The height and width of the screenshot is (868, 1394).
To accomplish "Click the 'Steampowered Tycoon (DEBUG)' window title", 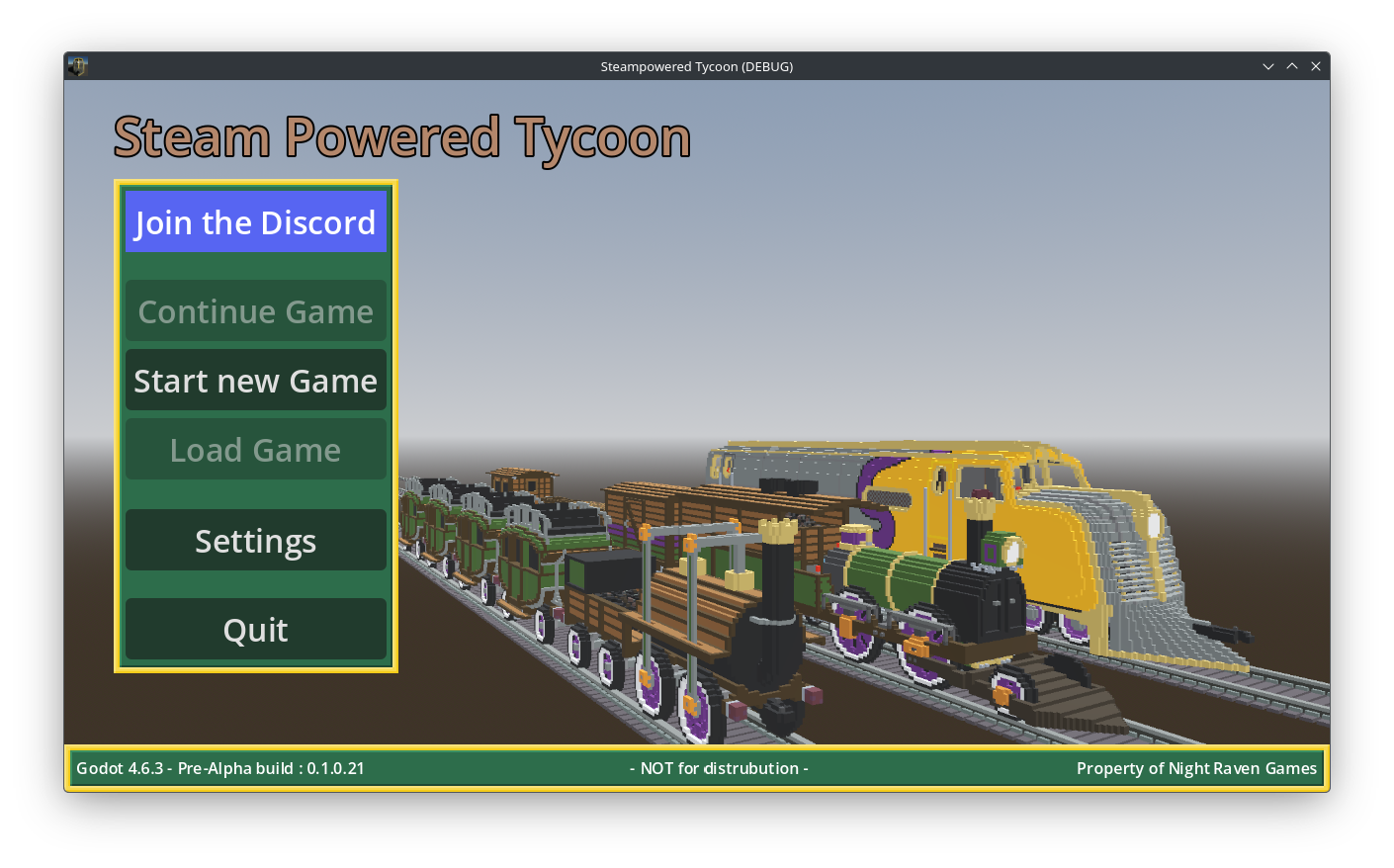I will click(x=697, y=66).
